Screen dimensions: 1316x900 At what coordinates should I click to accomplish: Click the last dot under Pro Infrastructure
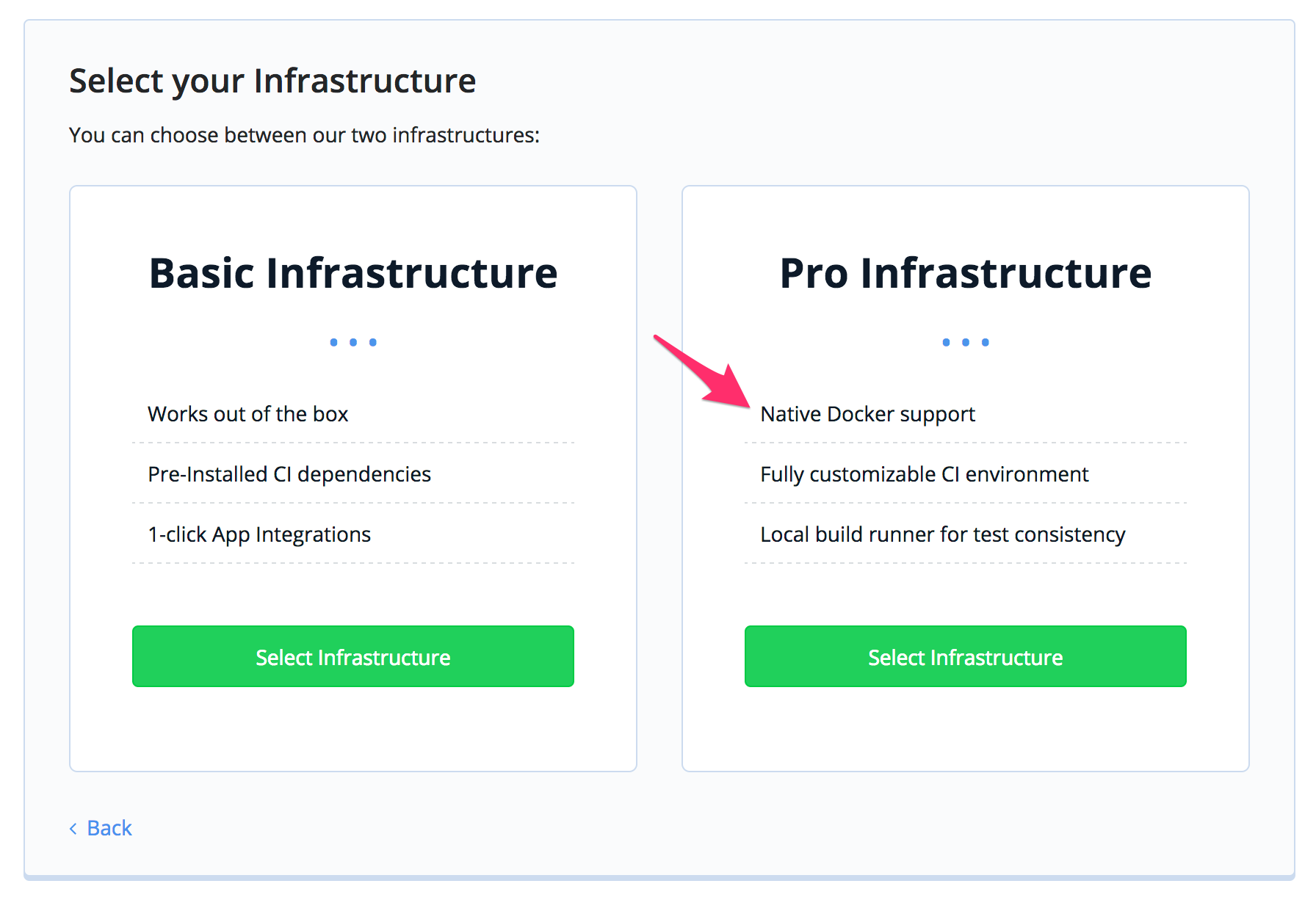point(986,342)
